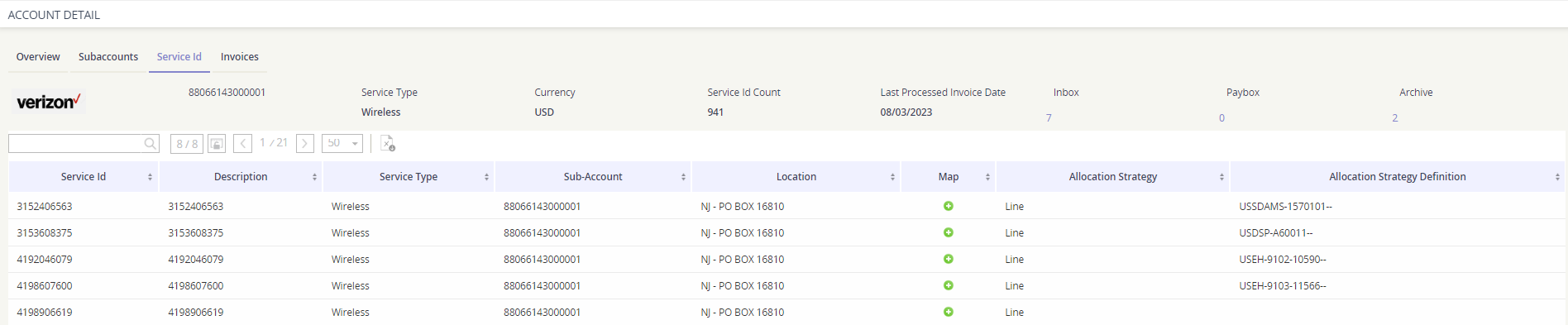Image resolution: width=1568 pixels, height=325 pixels.
Task: Click the 1 / 21 page indicator
Action: point(274,143)
